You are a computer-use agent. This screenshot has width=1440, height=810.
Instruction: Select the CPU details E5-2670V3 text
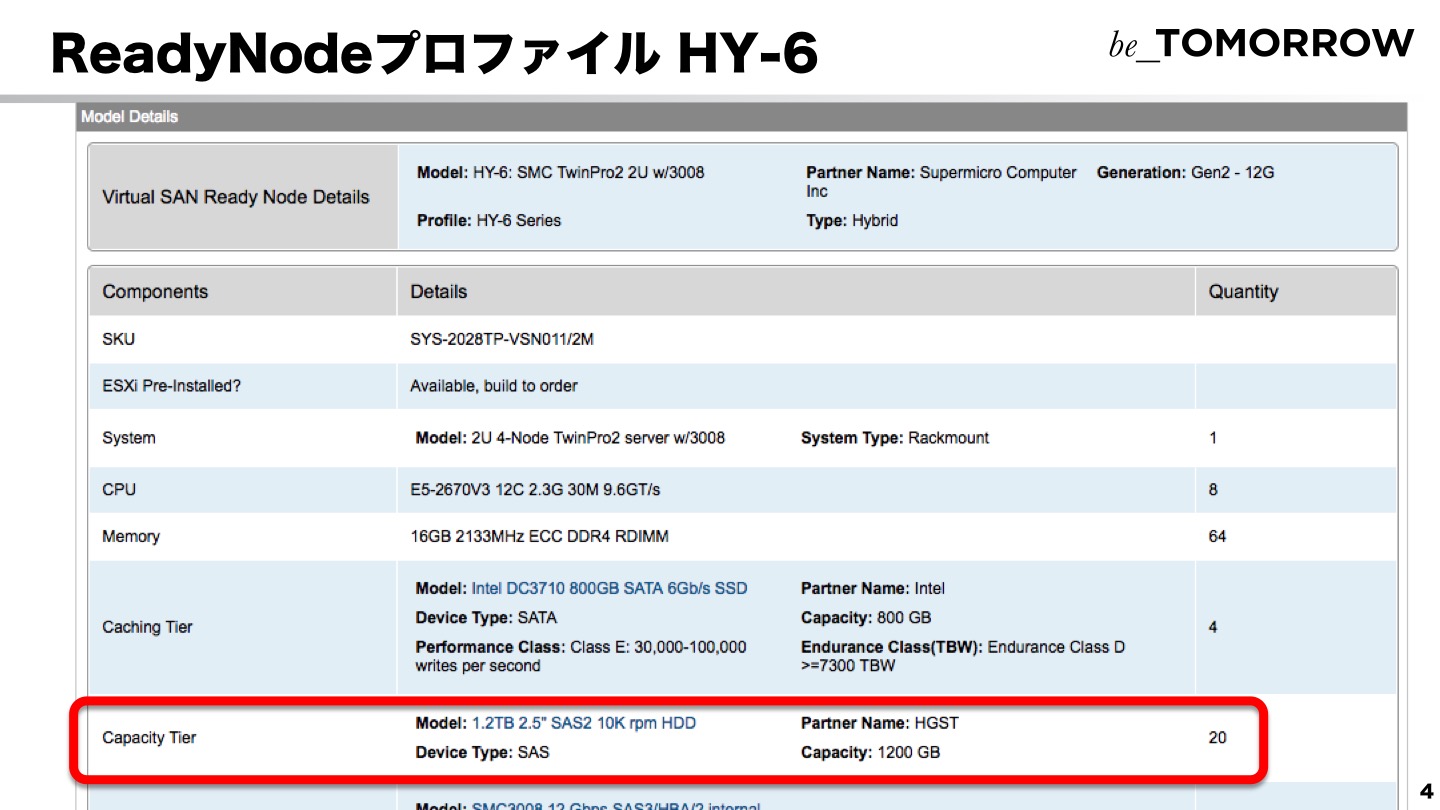(535, 490)
